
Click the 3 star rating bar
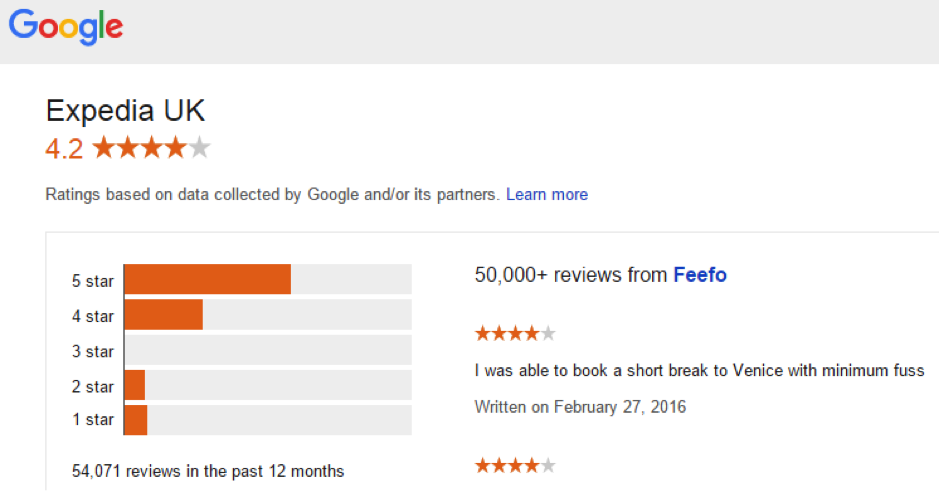point(268,350)
